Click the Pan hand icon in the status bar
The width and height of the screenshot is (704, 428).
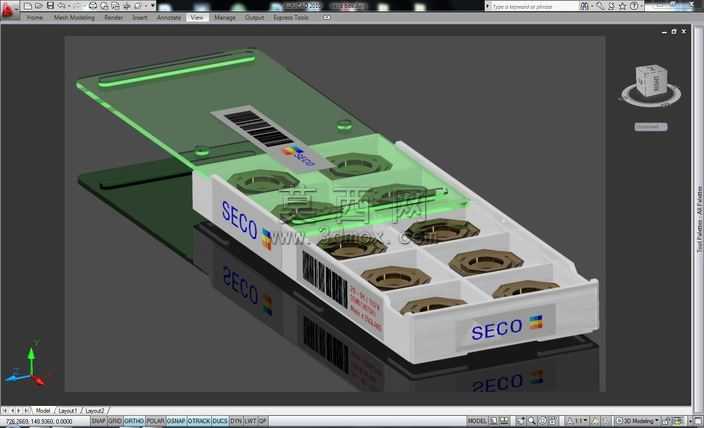click(520, 421)
